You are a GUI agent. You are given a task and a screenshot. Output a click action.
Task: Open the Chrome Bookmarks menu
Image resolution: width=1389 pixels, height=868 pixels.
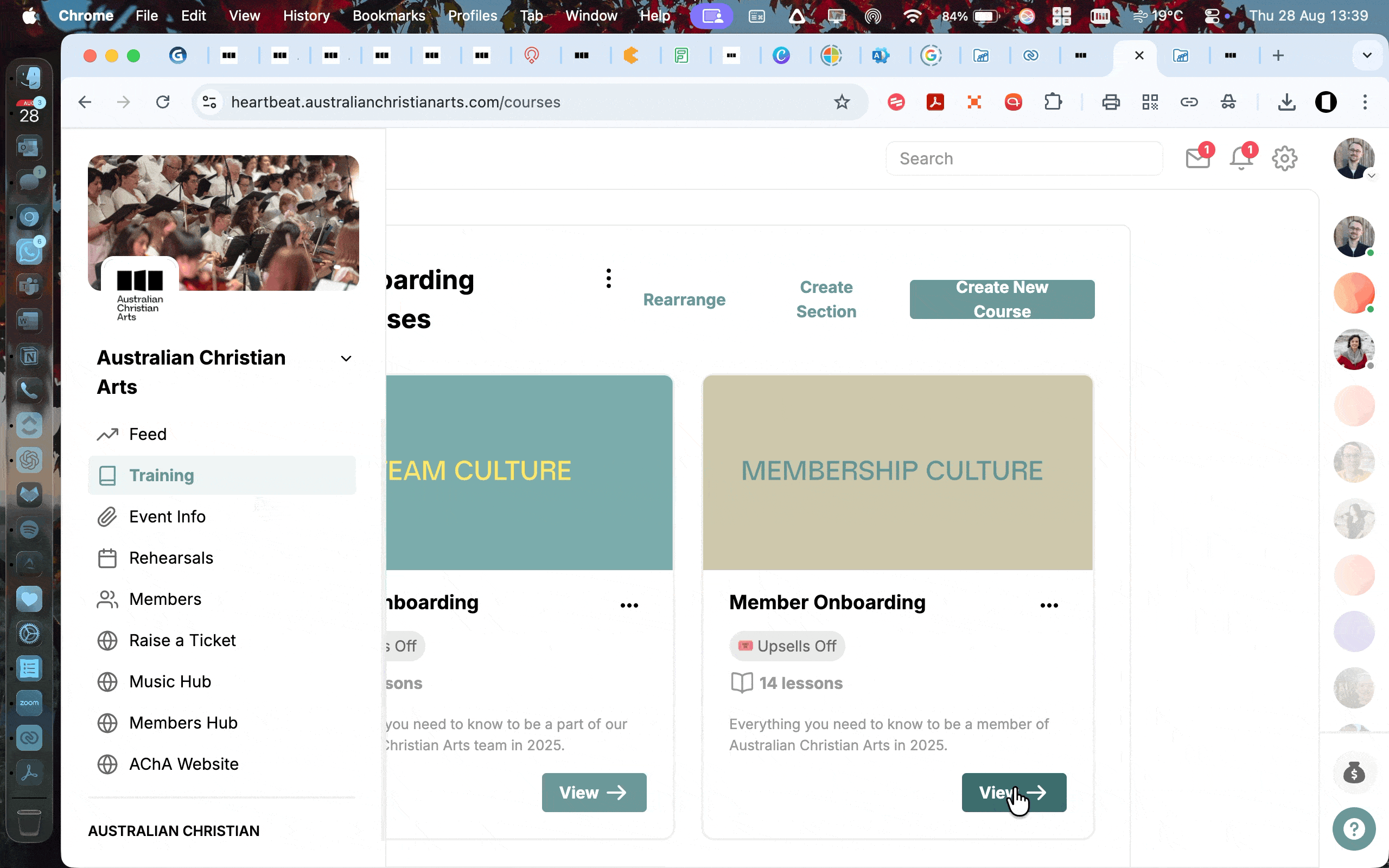tap(388, 16)
